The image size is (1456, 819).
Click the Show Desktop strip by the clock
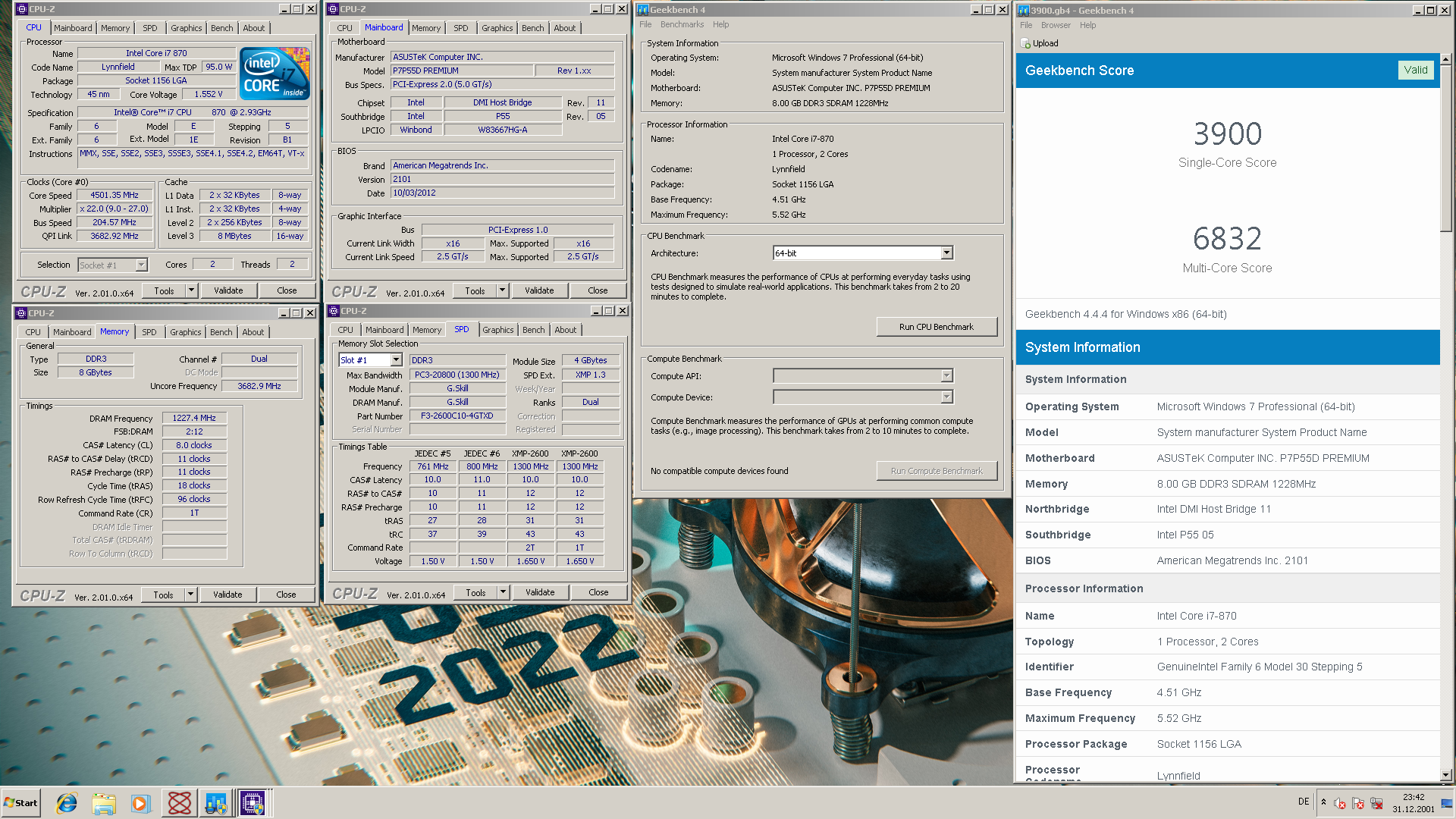(1447, 803)
